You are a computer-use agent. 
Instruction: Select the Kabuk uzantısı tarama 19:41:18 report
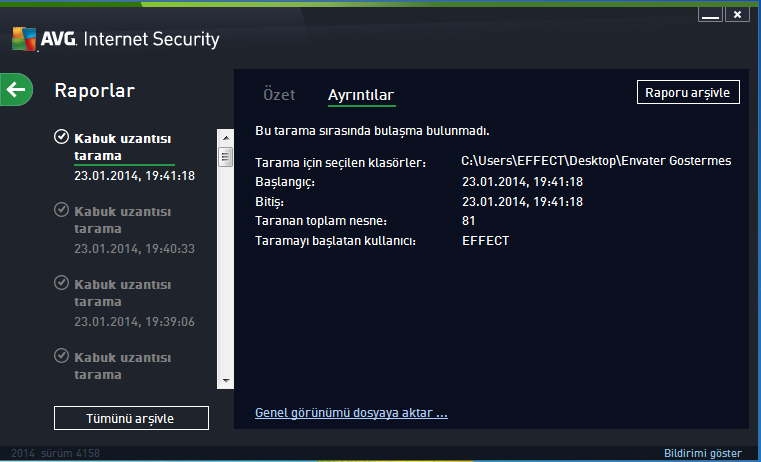(125, 156)
